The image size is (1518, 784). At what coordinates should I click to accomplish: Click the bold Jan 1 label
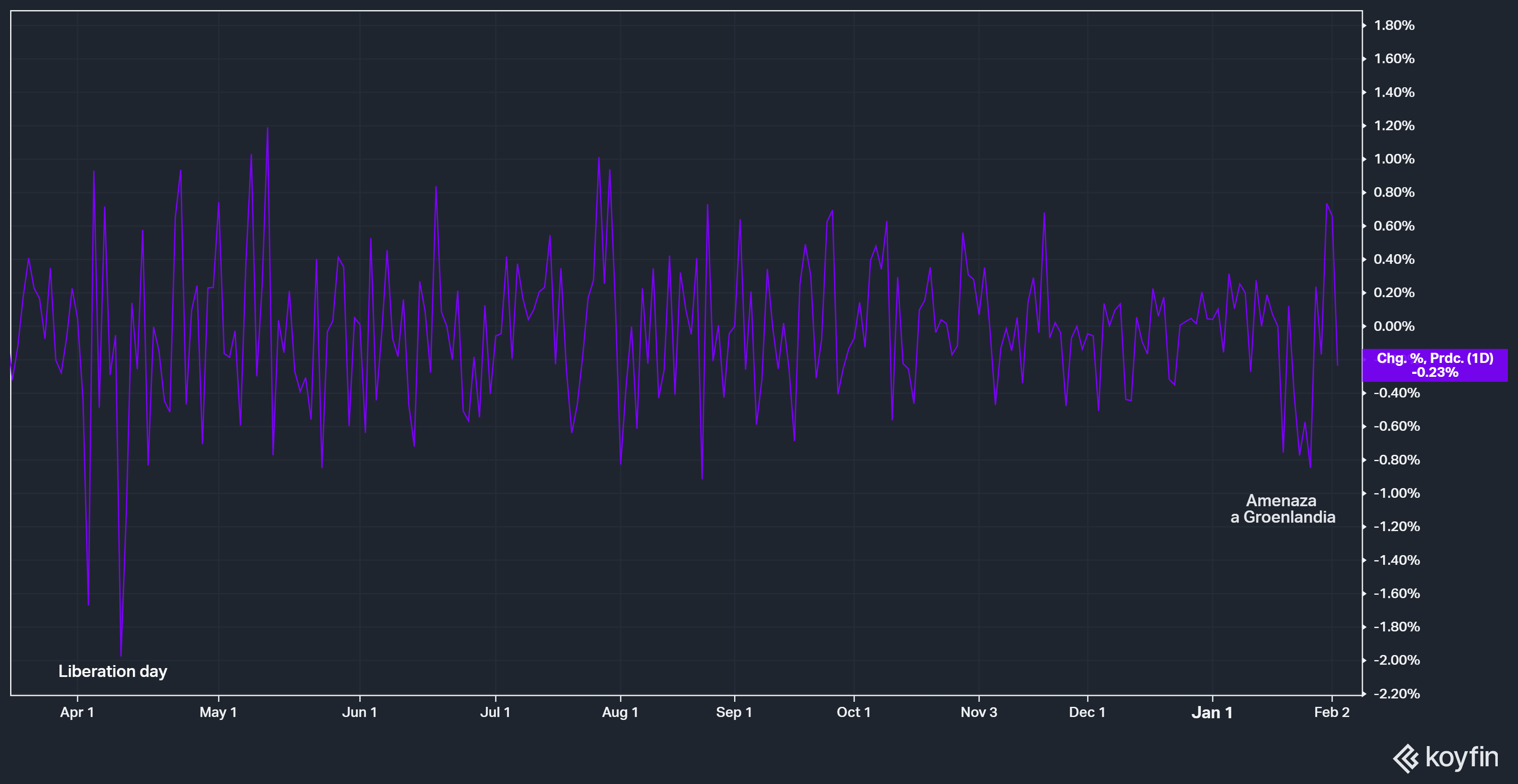click(x=1212, y=713)
